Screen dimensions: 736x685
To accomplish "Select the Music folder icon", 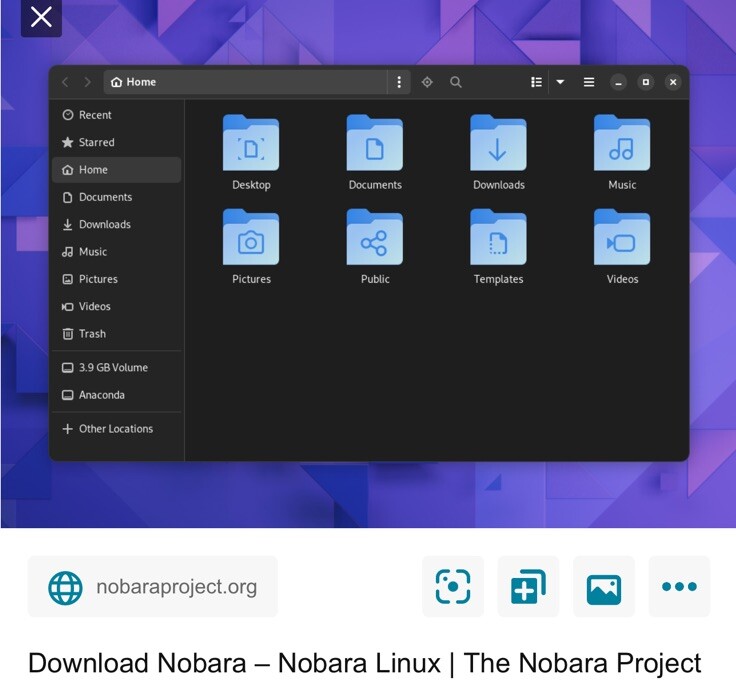I will [x=622, y=143].
